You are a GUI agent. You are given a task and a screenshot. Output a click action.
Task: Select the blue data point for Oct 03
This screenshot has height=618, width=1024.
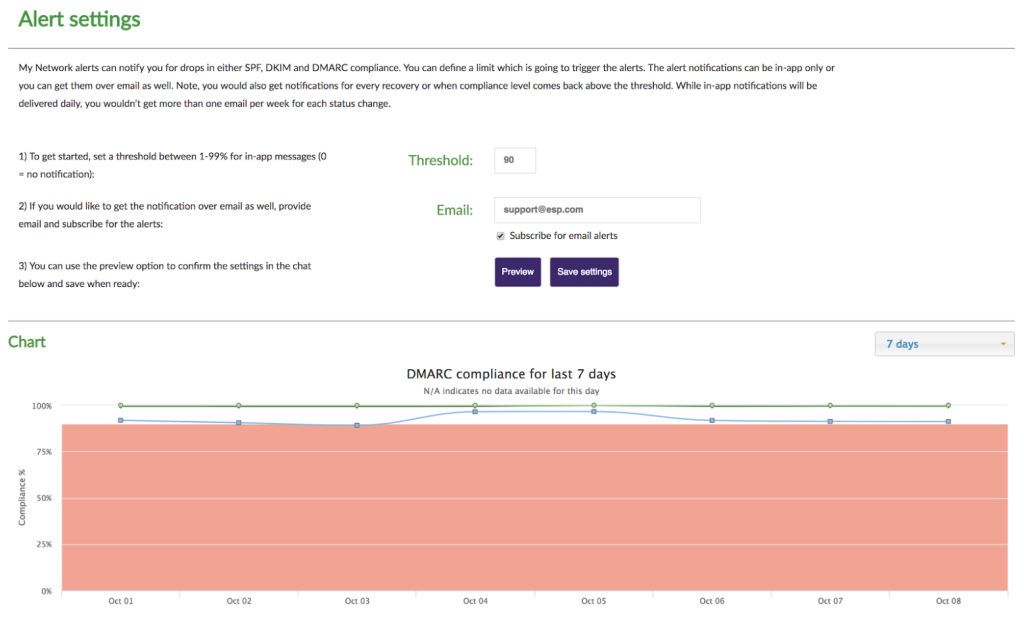click(357, 425)
